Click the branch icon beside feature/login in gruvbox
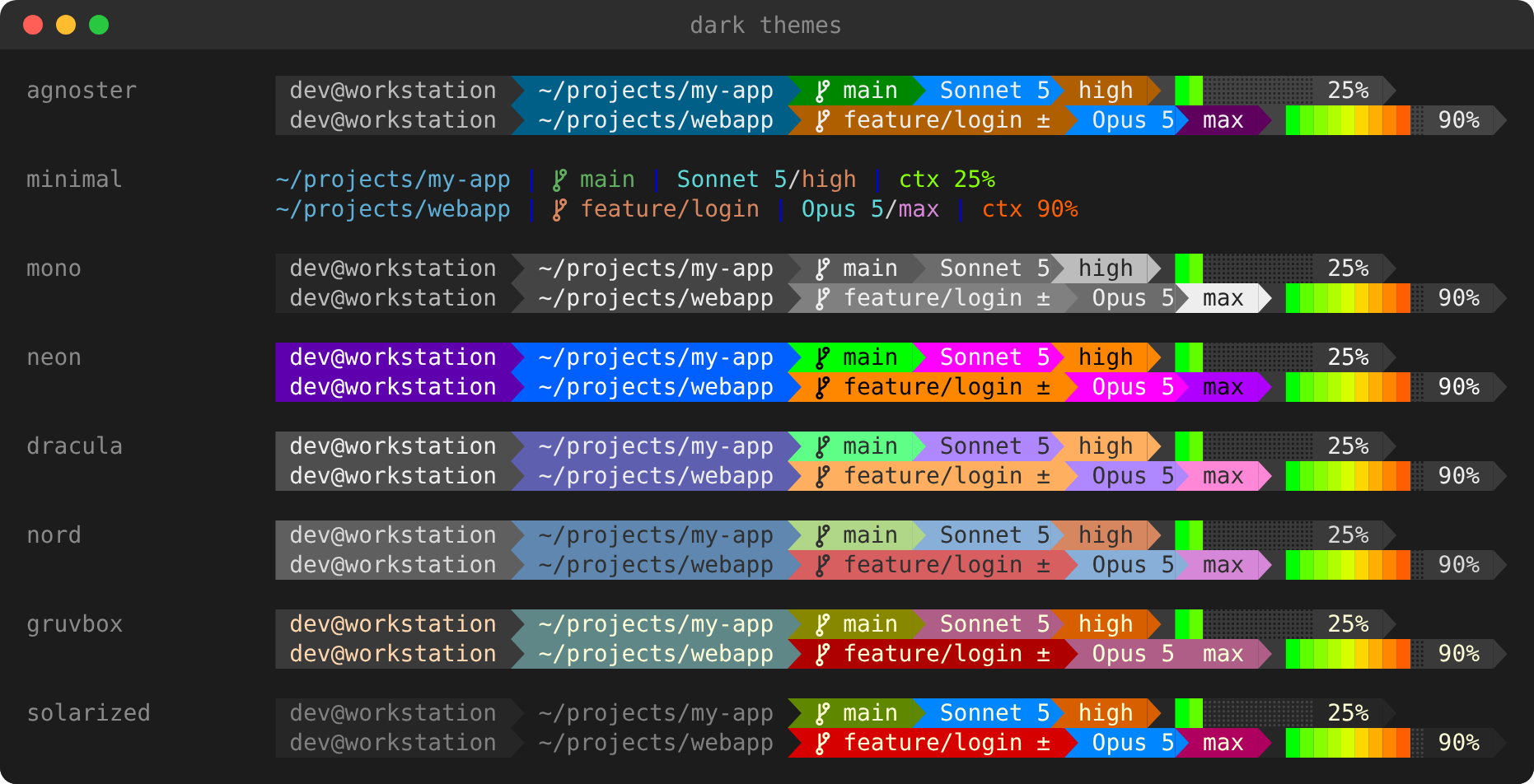This screenshot has width=1534, height=784. click(822, 654)
